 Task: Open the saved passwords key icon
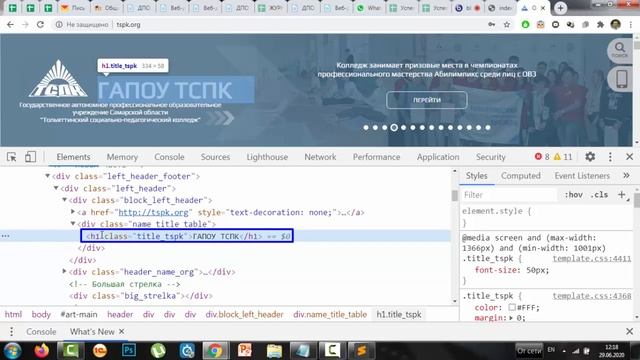(492, 24)
